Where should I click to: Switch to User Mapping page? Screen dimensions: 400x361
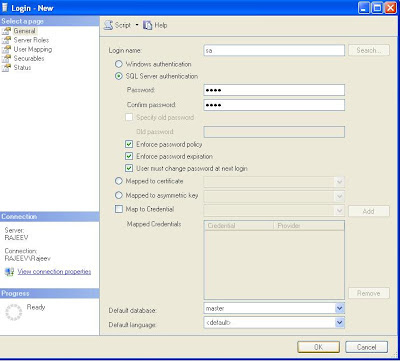pyautogui.click(x=33, y=49)
